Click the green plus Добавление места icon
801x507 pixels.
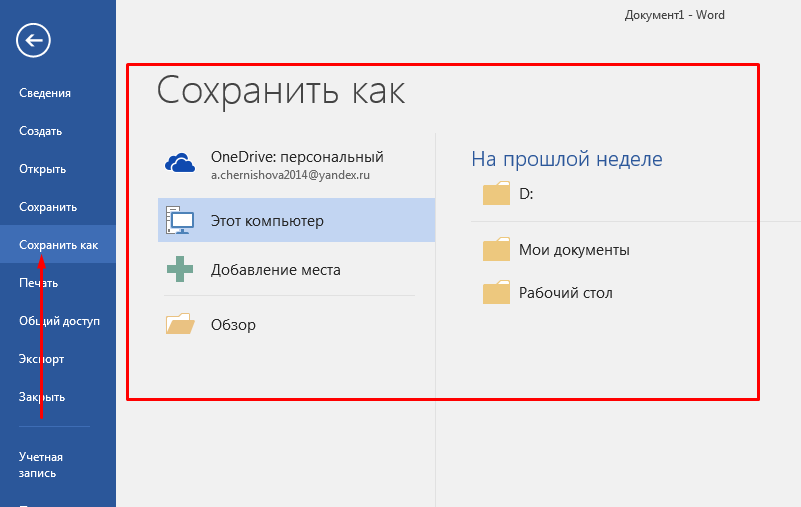180,270
